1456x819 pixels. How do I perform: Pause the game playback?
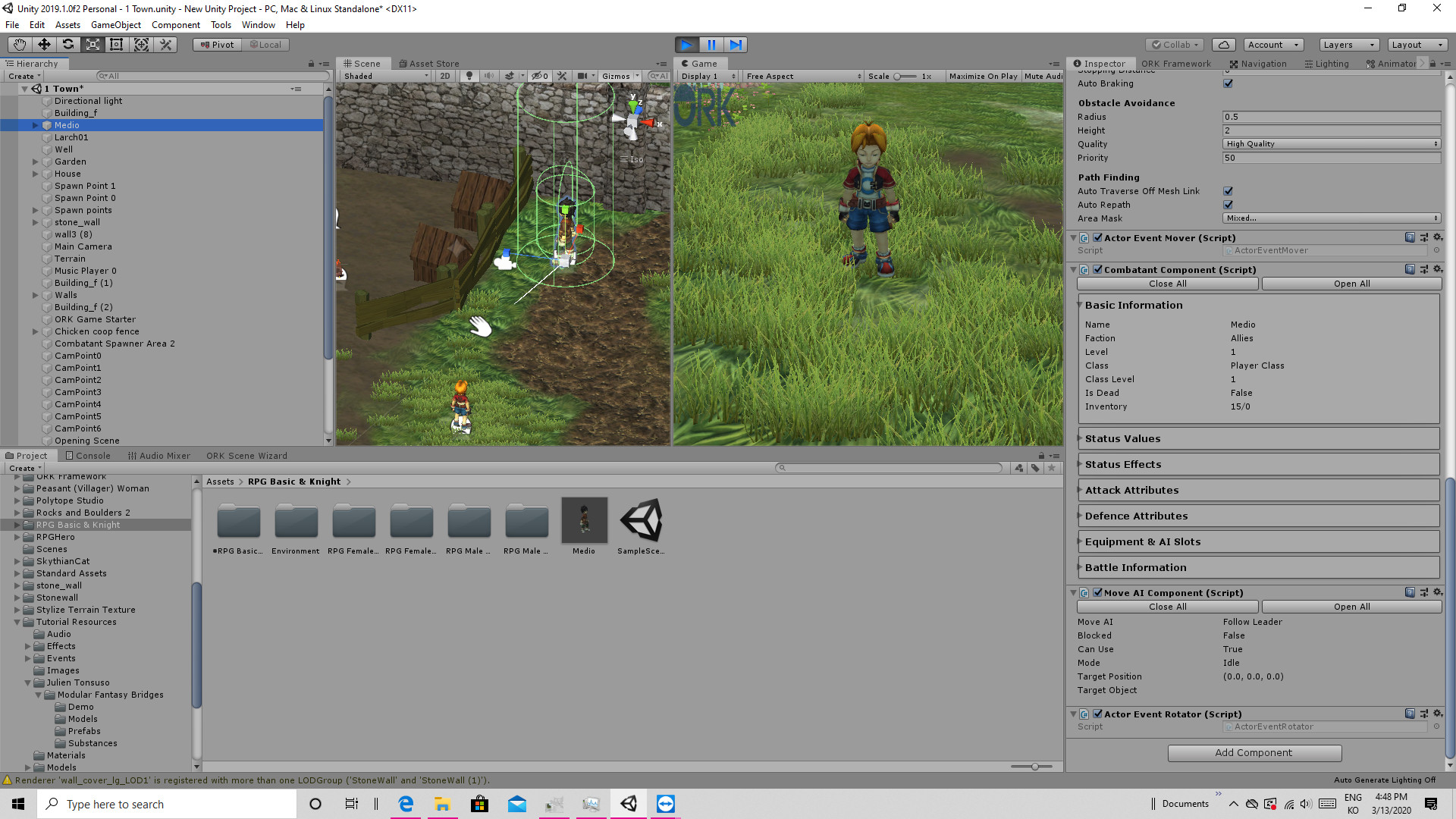pyautogui.click(x=711, y=45)
